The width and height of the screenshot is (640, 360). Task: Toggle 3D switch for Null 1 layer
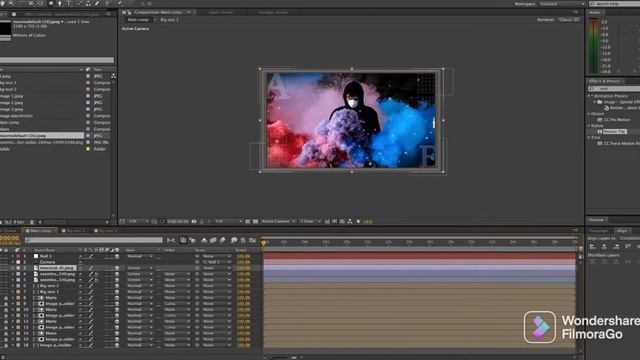pos(117,256)
